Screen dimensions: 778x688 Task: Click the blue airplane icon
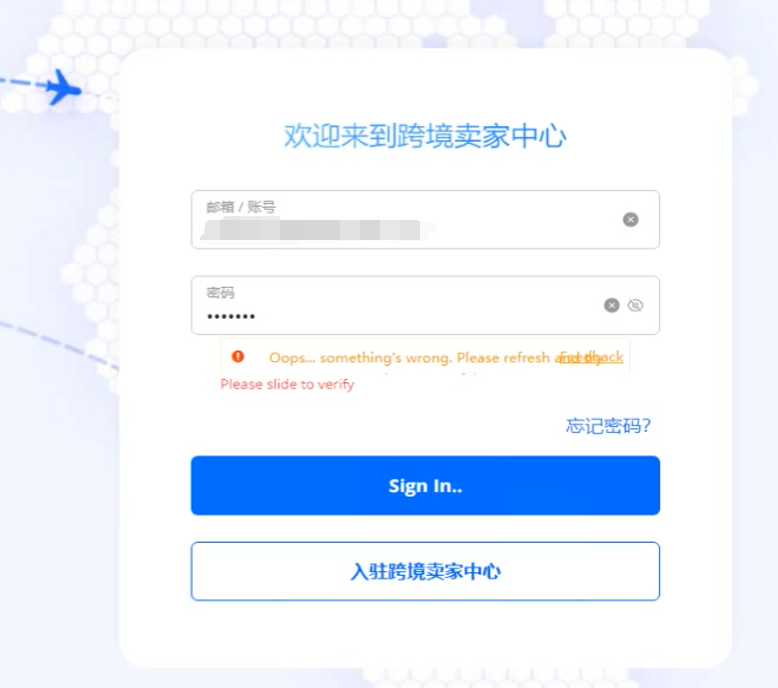point(63,87)
